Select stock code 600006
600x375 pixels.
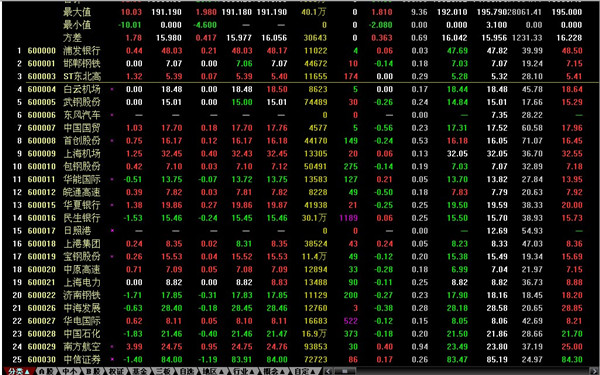[42, 115]
